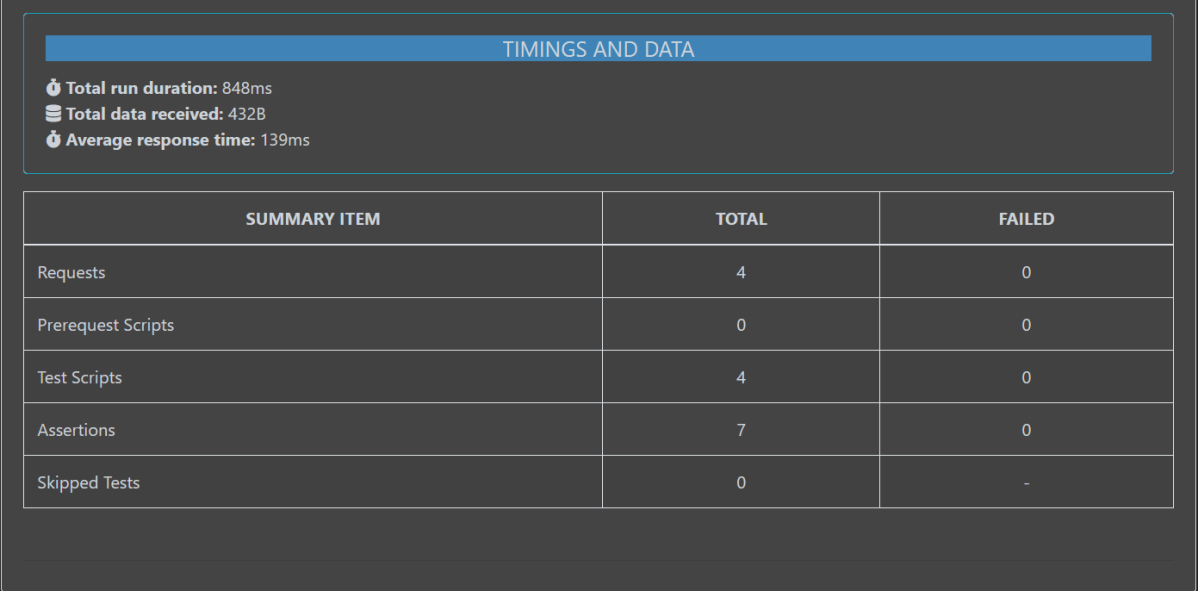Select the 432B data received value
The width and height of the screenshot is (1198, 591).
tap(247, 114)
